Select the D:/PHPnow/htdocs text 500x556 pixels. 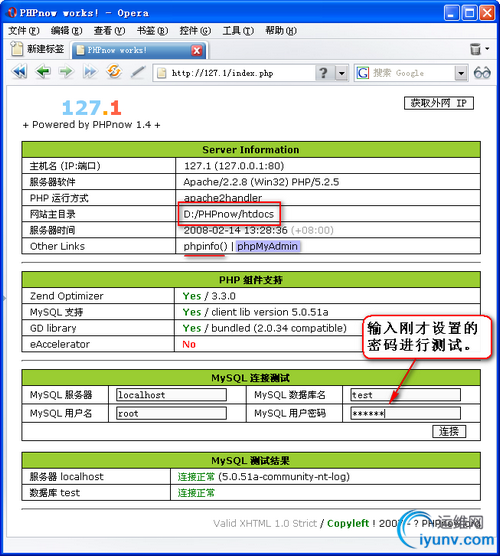tap(229, 214)
